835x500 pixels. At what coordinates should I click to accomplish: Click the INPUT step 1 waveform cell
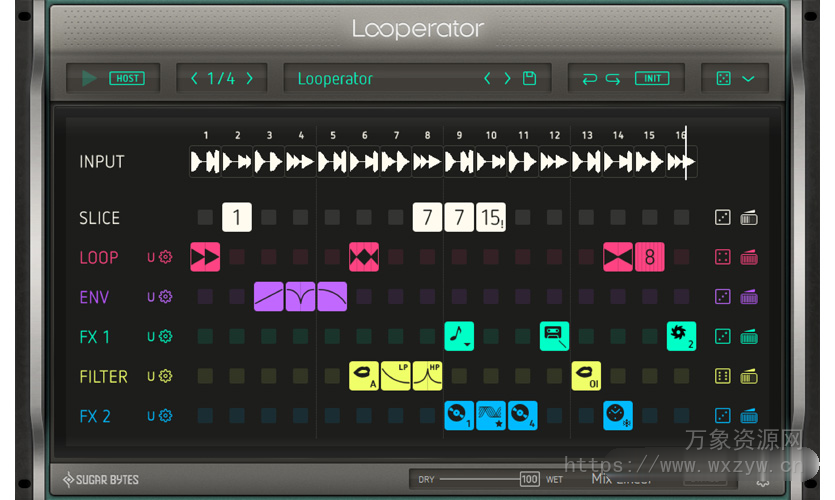[x=205, y=161]
